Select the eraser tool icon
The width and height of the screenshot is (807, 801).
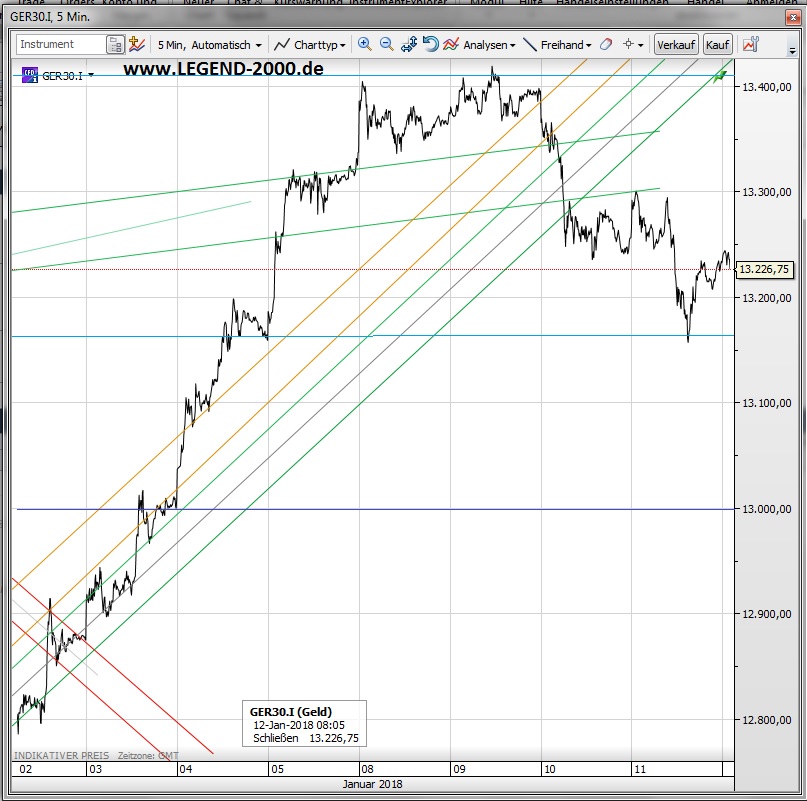click(x=605, y=45)
